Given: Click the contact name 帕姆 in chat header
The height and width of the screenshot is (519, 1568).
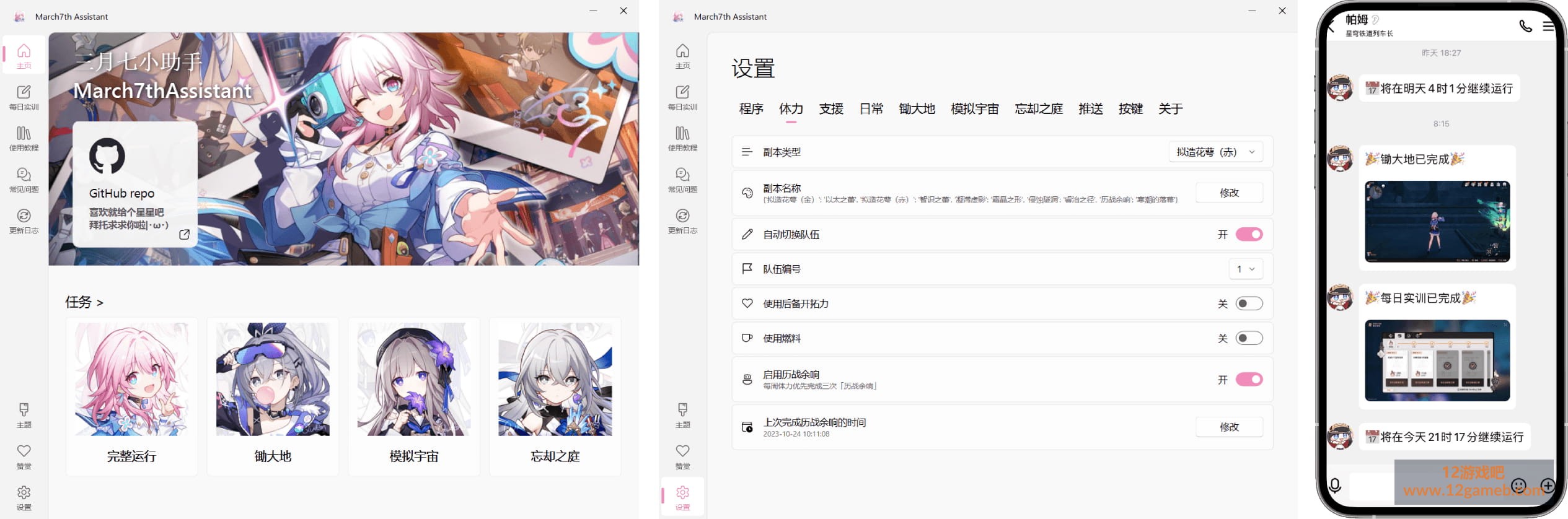Looking at the screenshot, I should [1357, 20].
